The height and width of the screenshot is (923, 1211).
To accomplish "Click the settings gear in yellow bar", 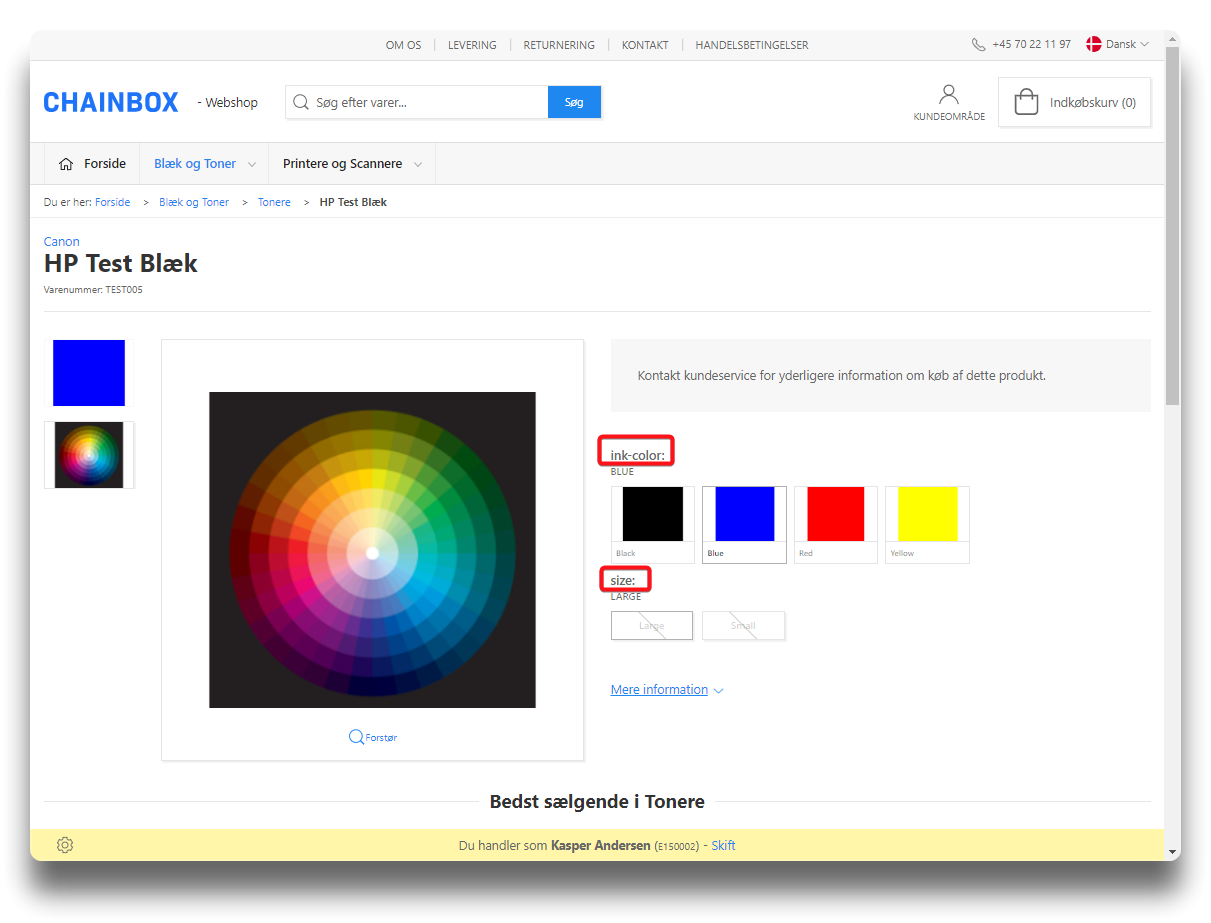I will [65, 845].
